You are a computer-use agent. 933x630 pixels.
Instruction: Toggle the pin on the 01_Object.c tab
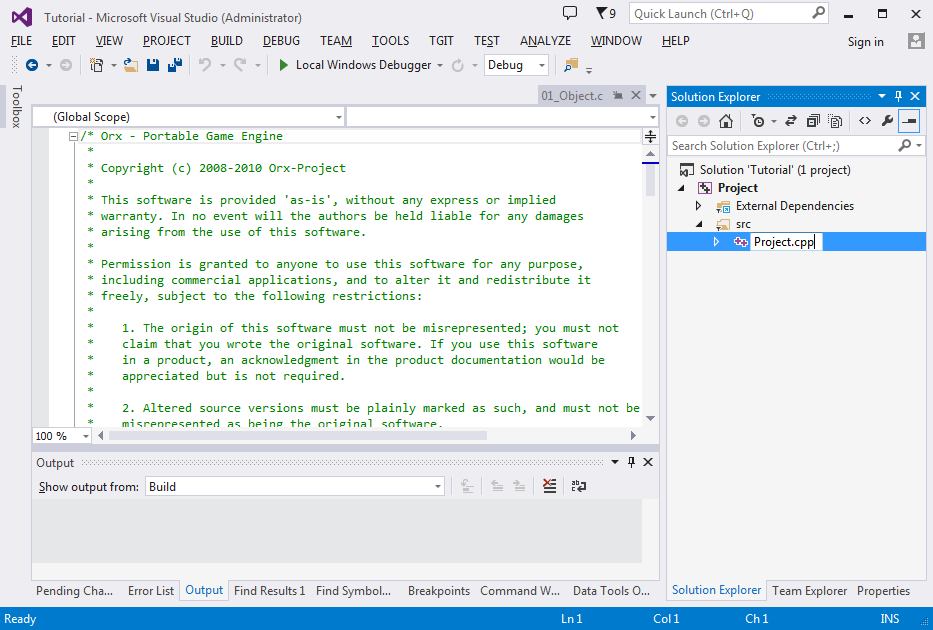point(618,95)
